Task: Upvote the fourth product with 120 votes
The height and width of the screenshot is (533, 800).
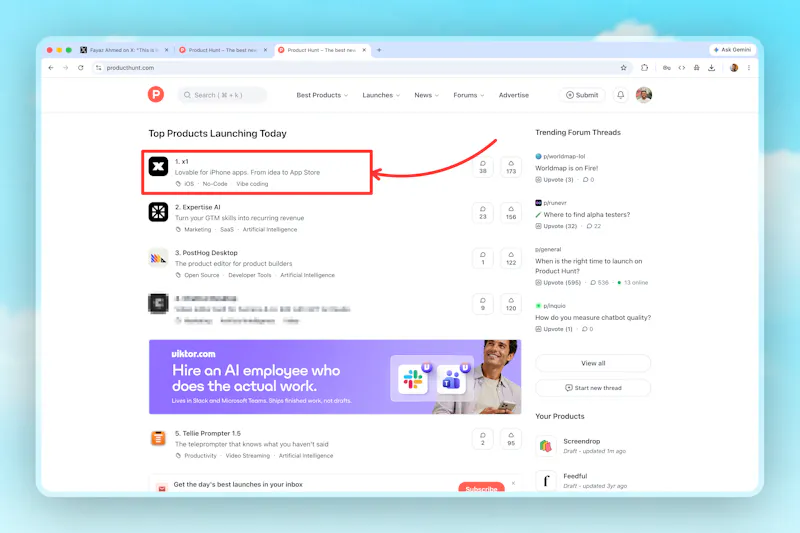Action: tap(511, 304)
